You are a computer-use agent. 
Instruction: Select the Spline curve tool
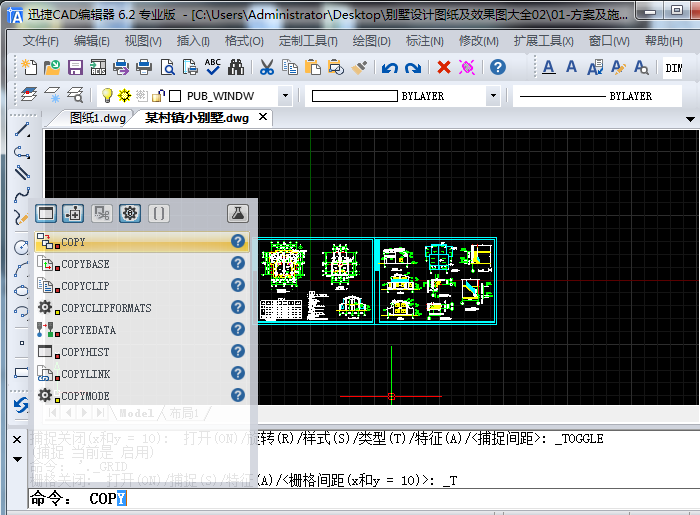coord(22,195)
